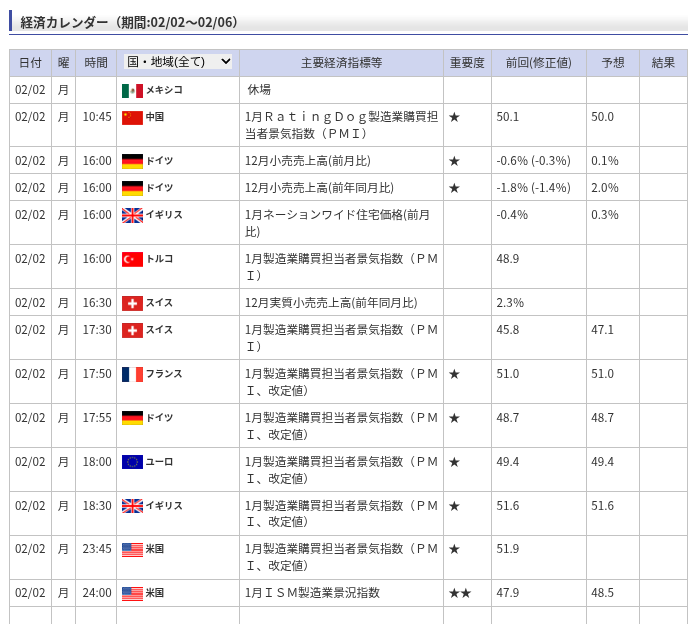Click the China flag icon
The width and height of the screenshot is (697, 624).
[x=132, y=117]
